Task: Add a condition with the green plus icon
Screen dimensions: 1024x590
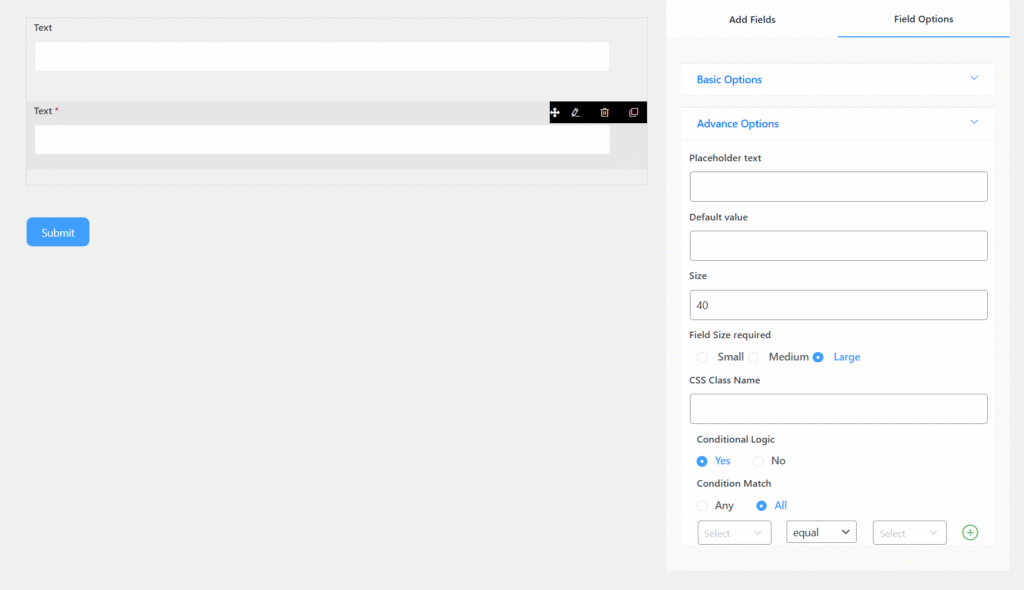Action: 969,532
